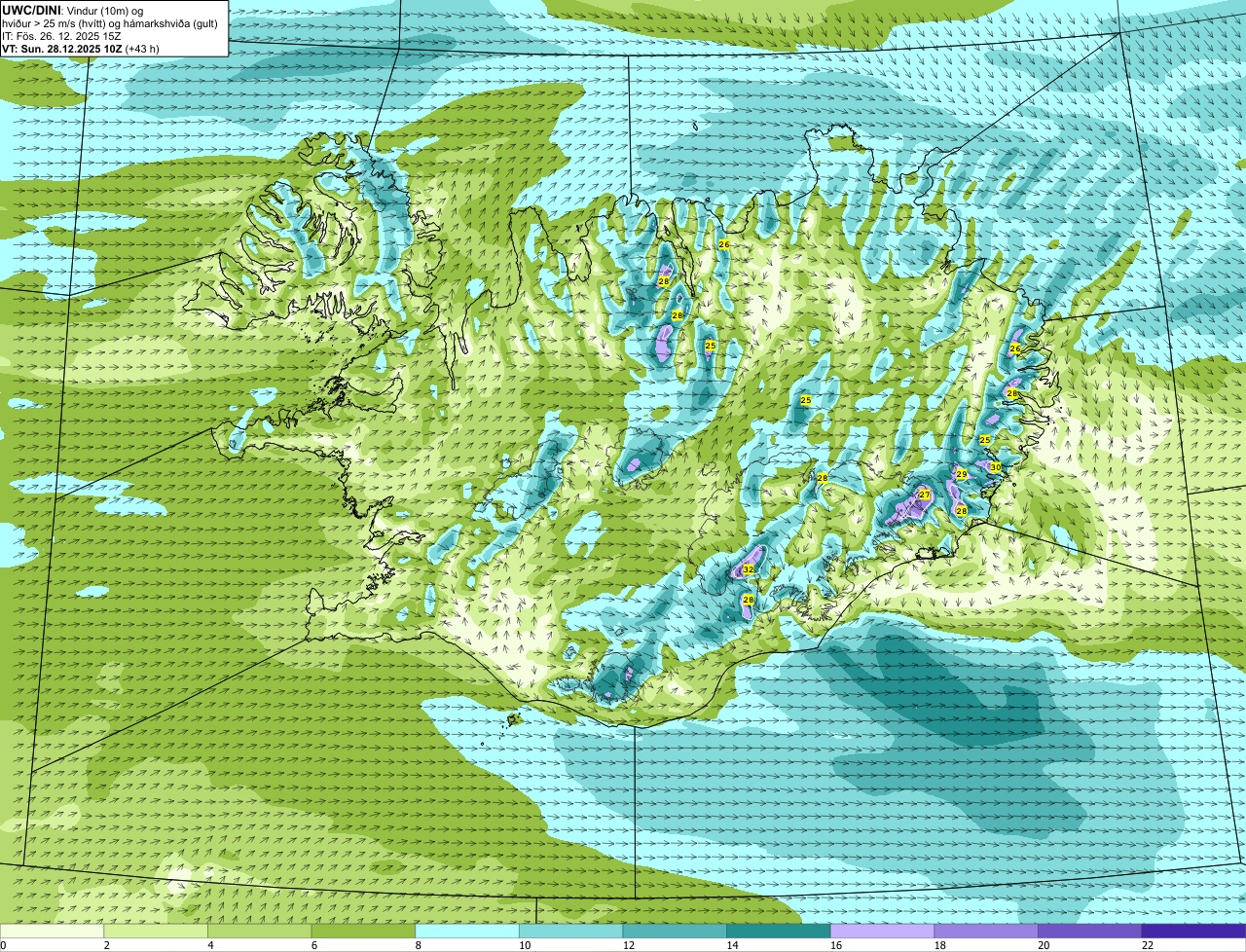
Task: Pick the 12–14 m/s teal legend swatch
Action: pos(675,931)
